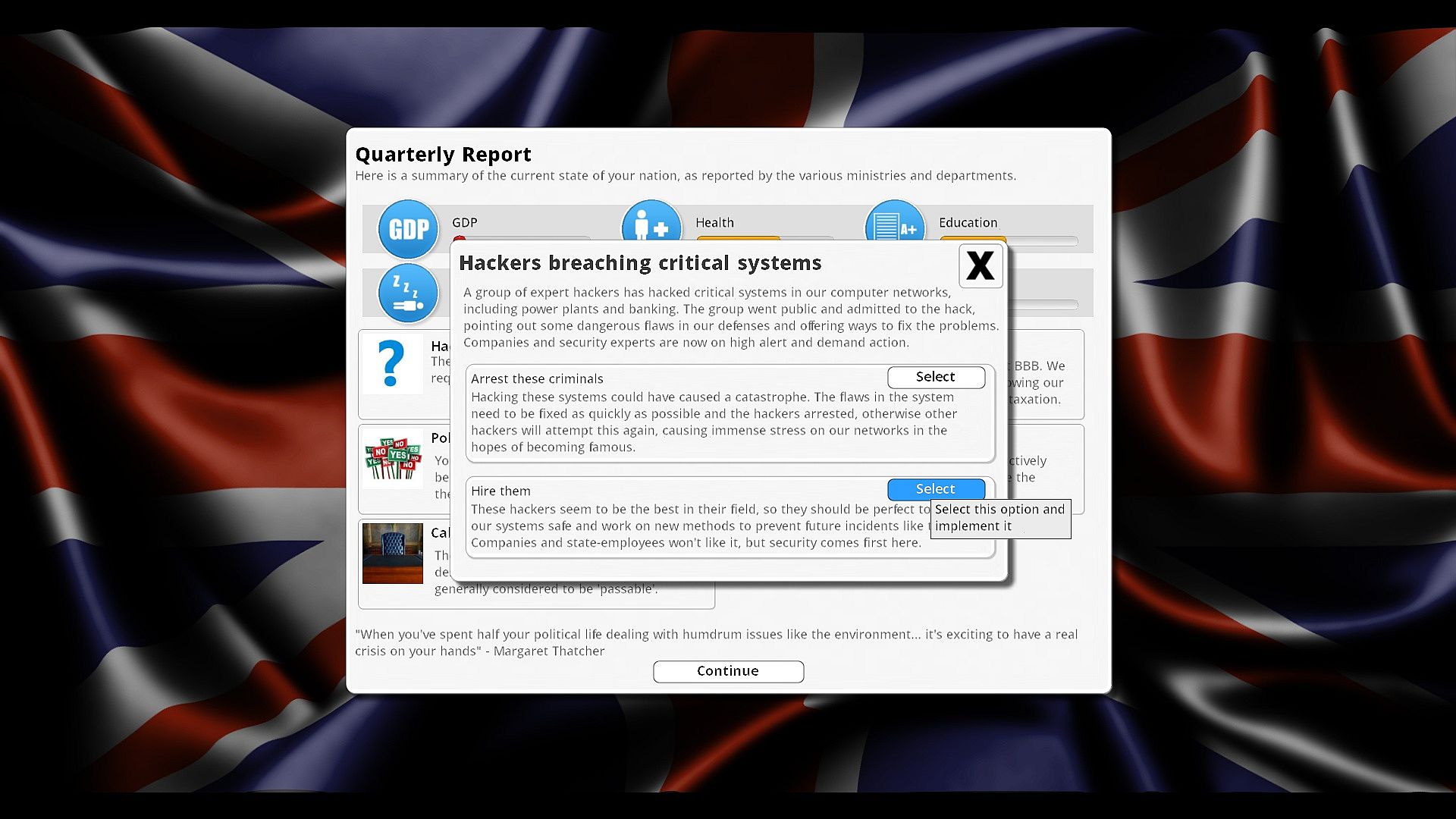Viewport: 1456px width, 819px height.
Task: Select the Arrest these criminals option
Action: [936, 377]
